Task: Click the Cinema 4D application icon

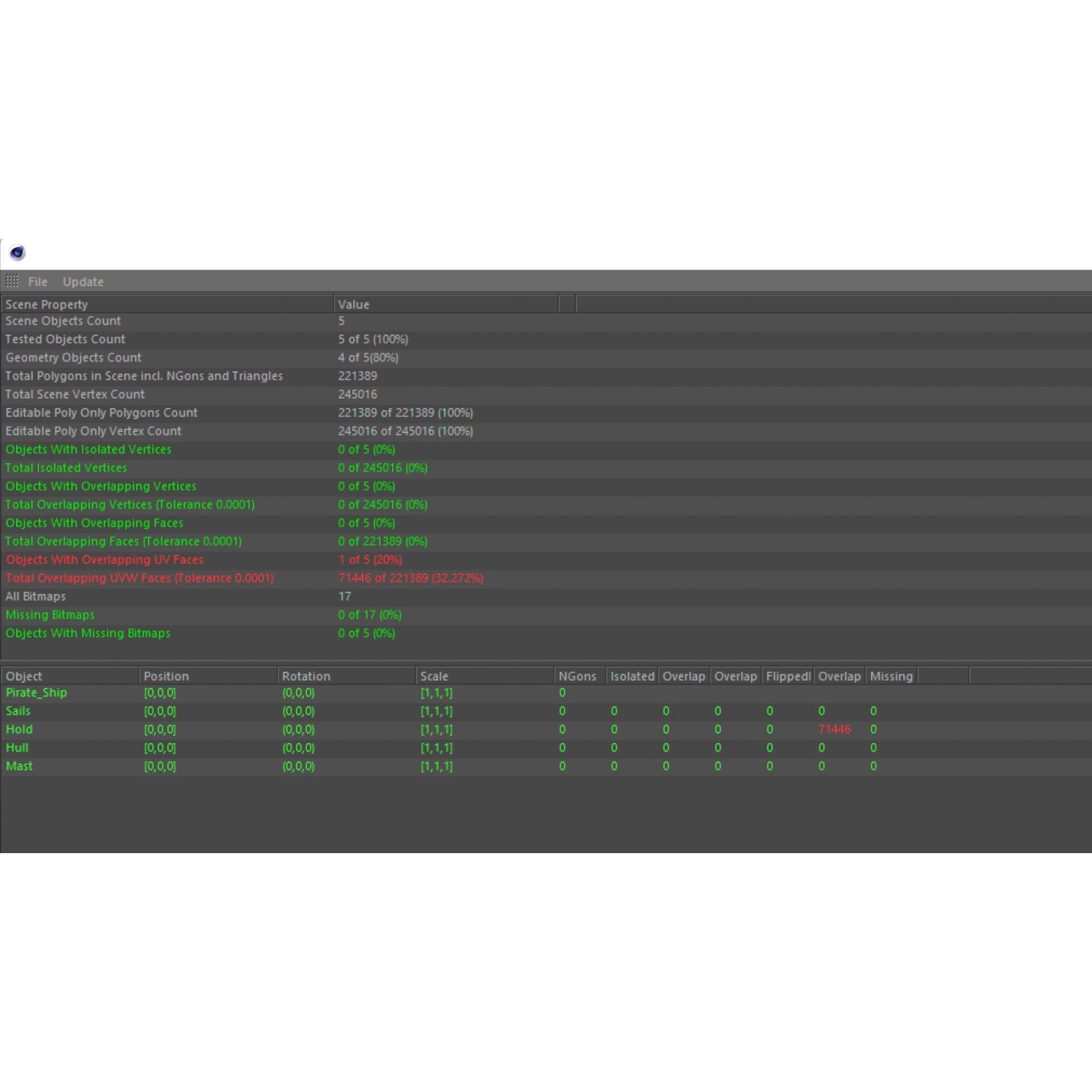Action: [x=18, y=253]
